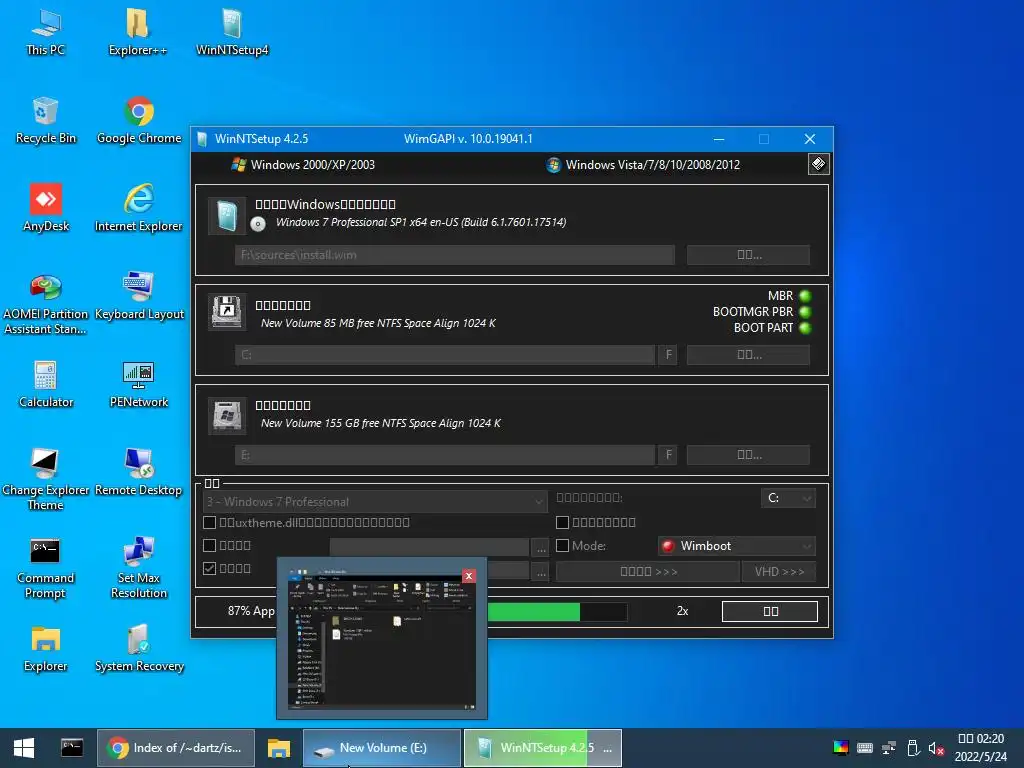This screenshot has height=768, width=1024.
Task: Open the Explorer++ desktop folder icon
Action: tap(137, 32)
